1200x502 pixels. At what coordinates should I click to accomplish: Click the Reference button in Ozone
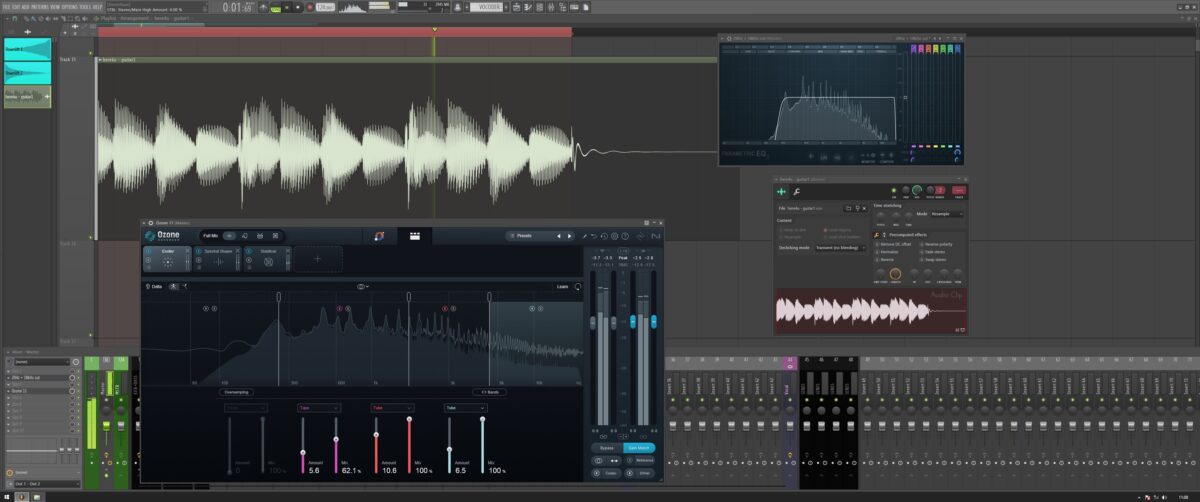(x=641, y=460)
